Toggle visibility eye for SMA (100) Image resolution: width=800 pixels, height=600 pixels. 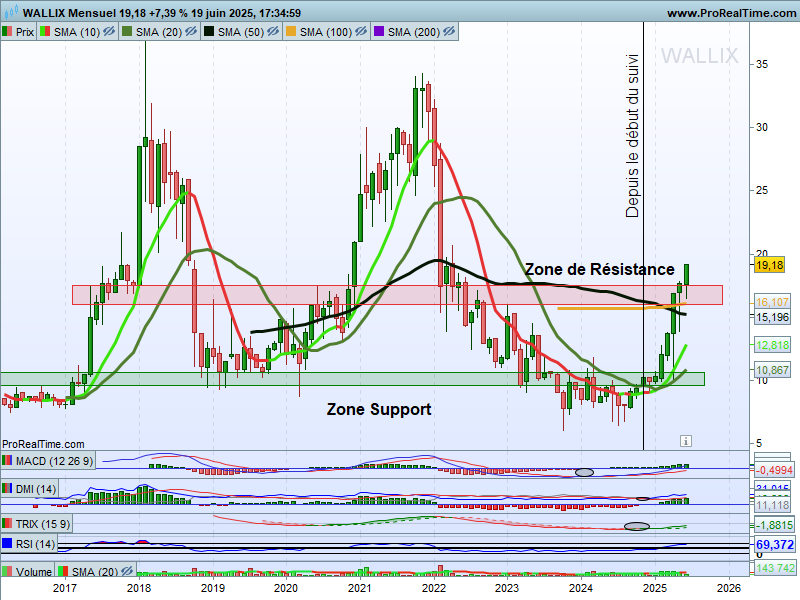(361, 32)
